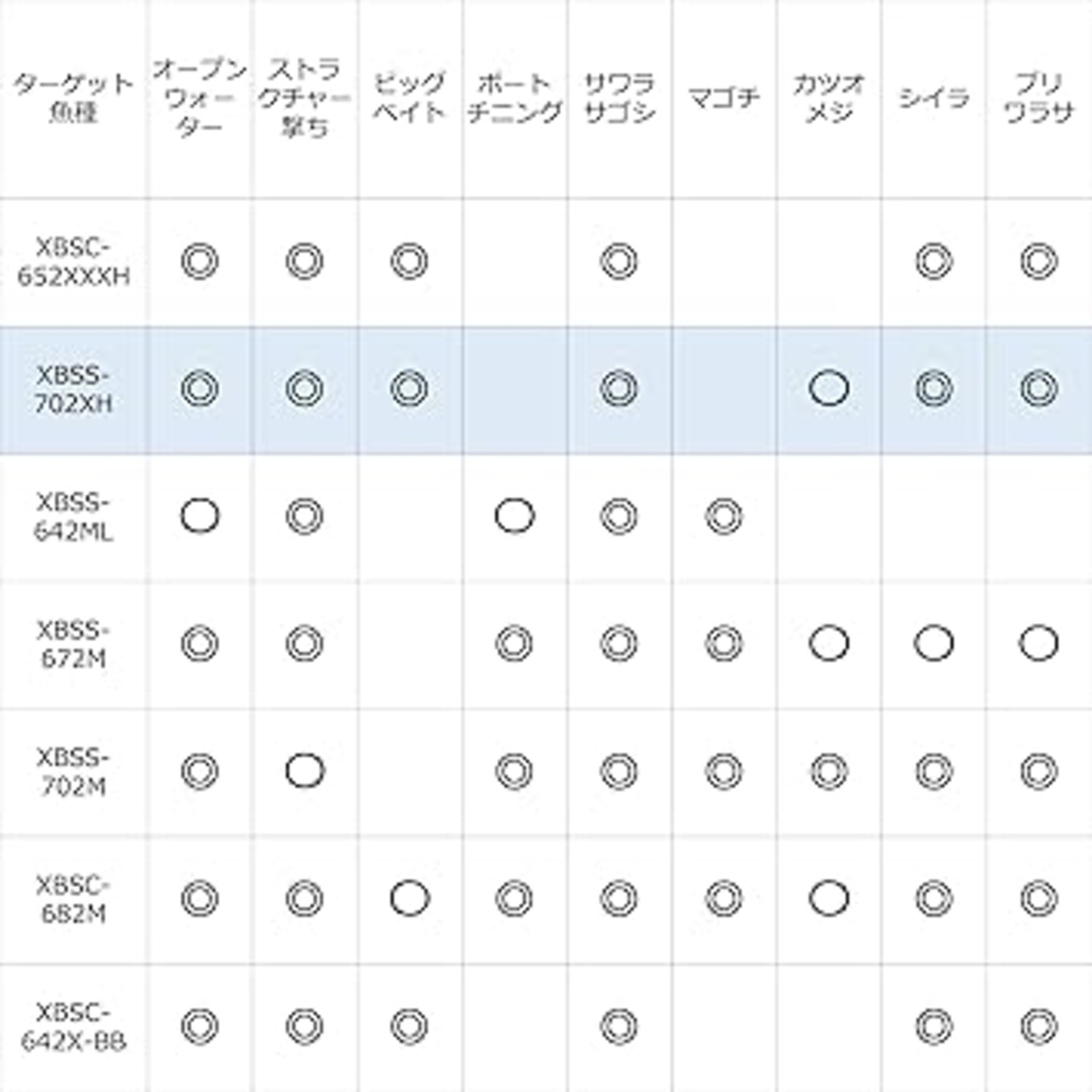Click the シイラ column header

(x=933, y=97)
